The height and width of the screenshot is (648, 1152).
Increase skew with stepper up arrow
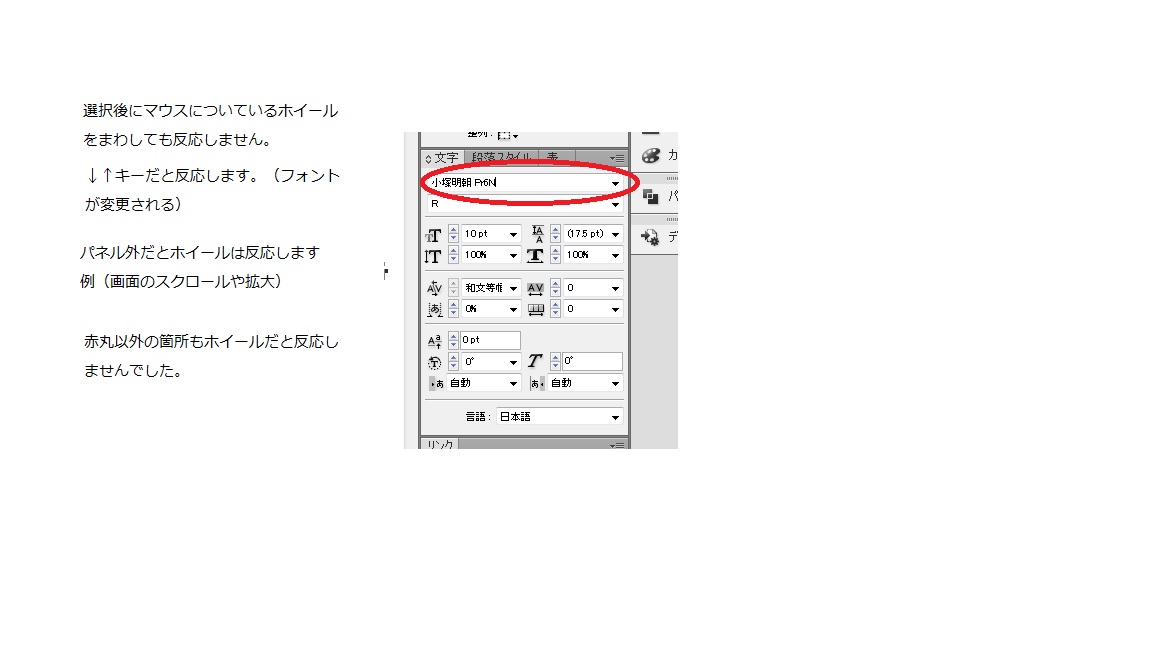click(555, 358)
